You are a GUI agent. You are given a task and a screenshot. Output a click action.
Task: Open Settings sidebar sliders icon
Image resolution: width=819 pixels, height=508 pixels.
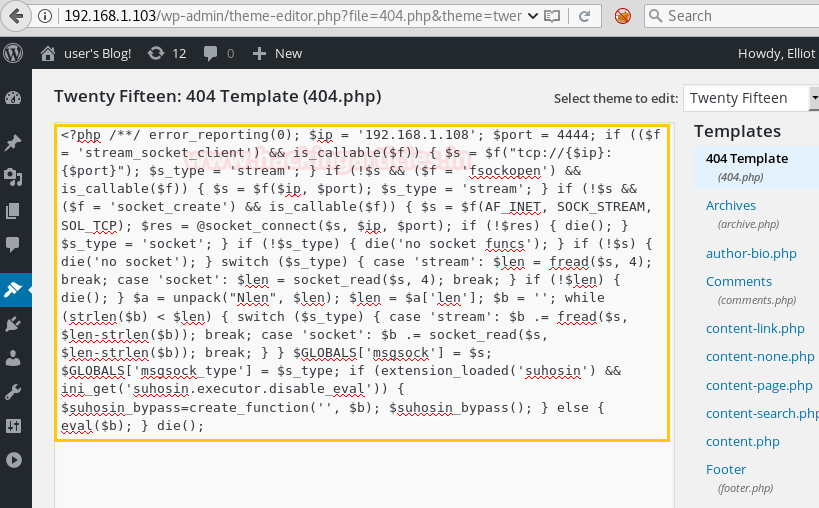(13, 426)
